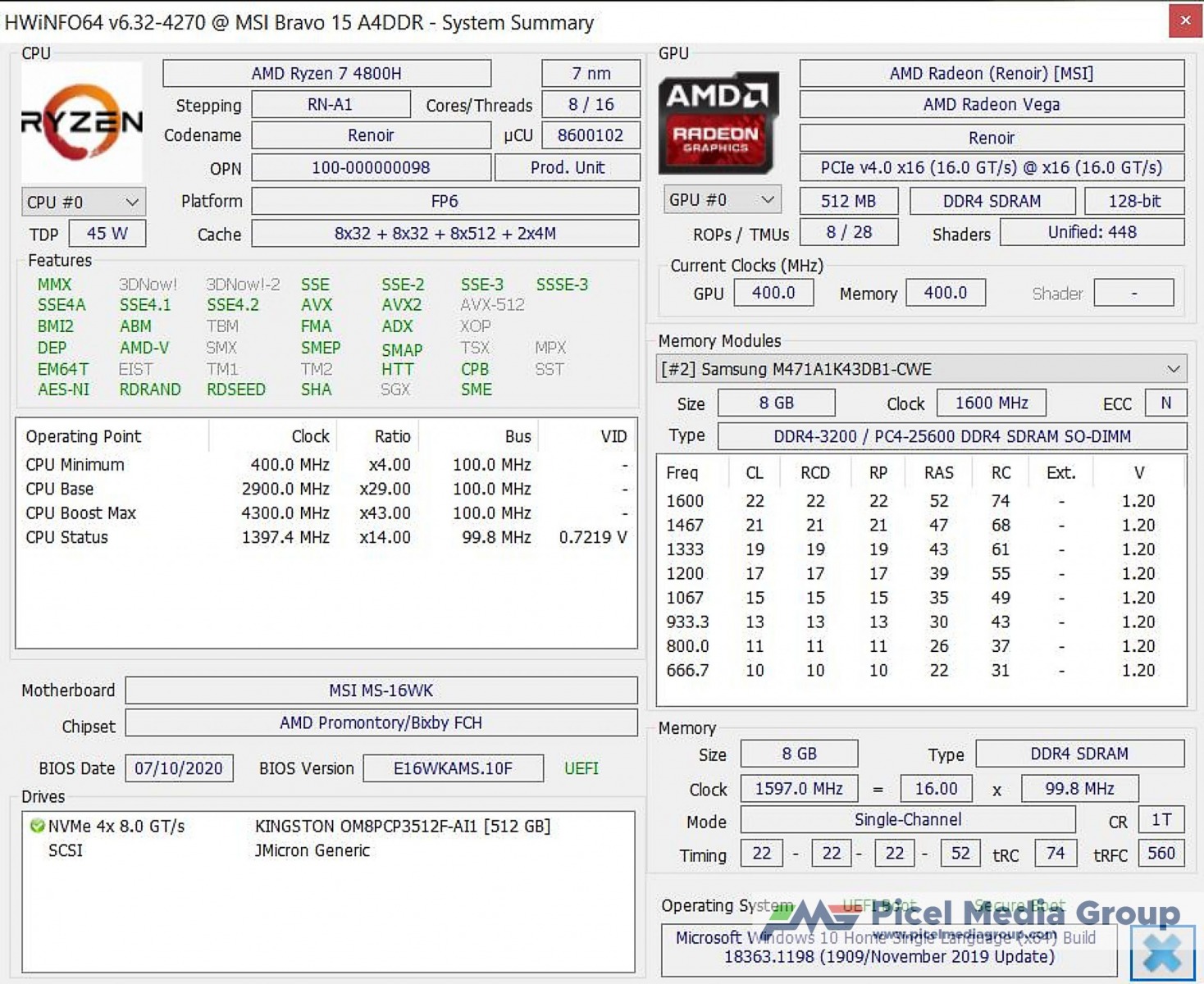Screen dimensions: 1204x984
Task: Select the Shaders Unified: 448 field
Action: click(x=1092, y=232)
